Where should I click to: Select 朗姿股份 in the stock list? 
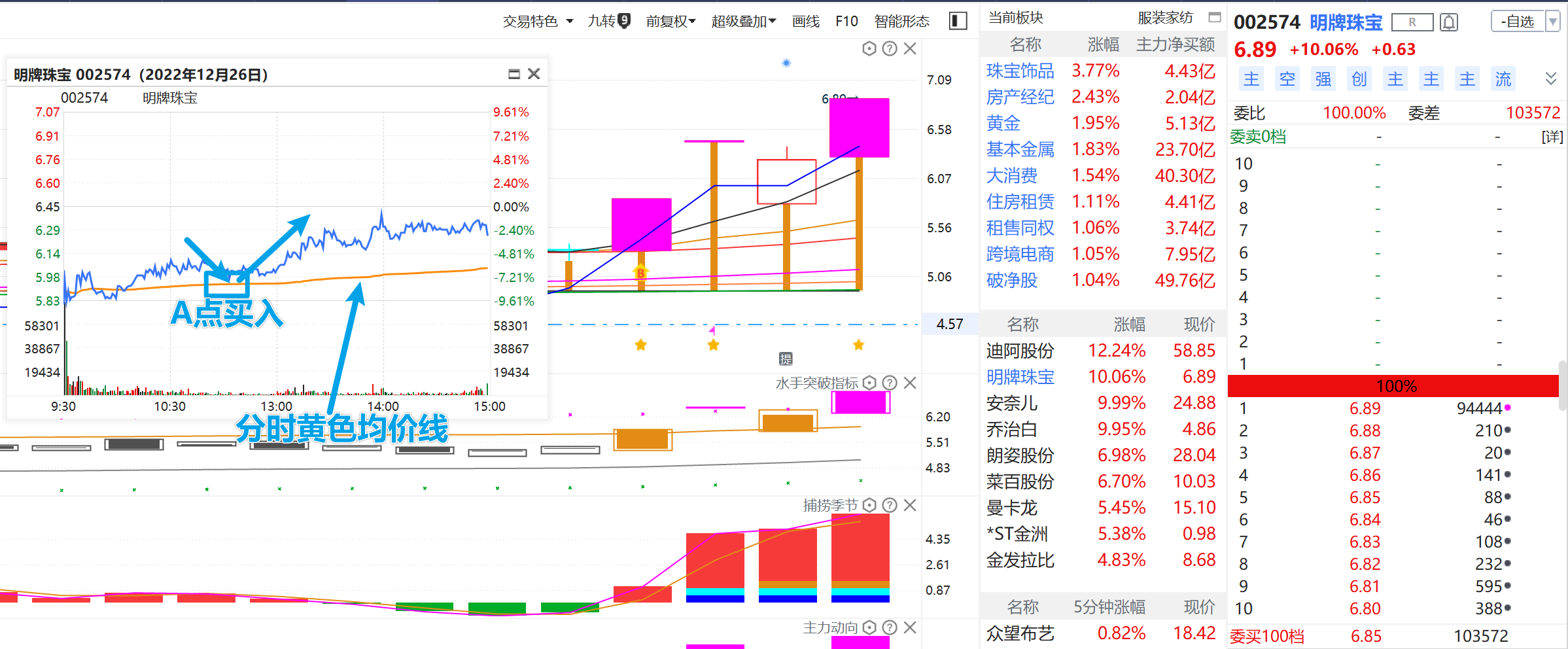point(1020,455)
